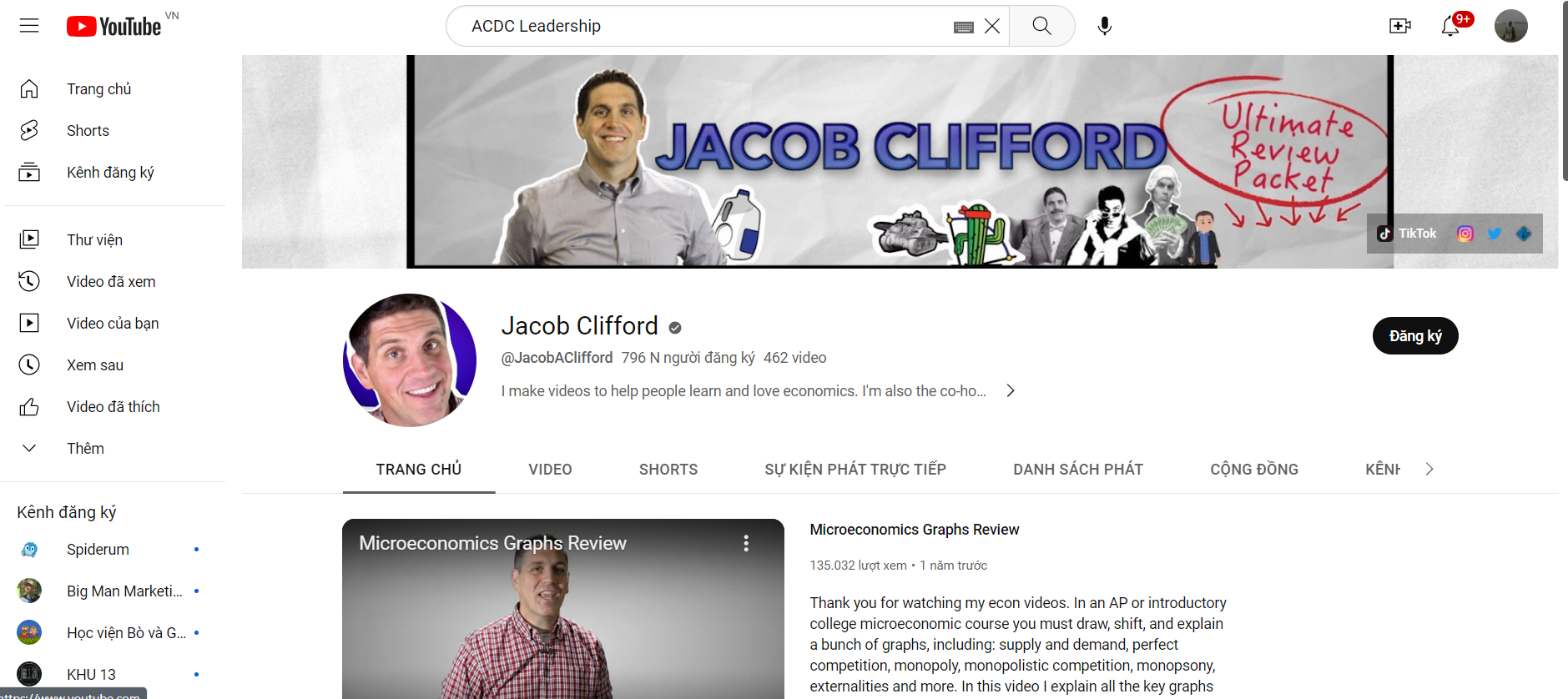Screen dimensions: 1568x699
Task: Open SỰ KIỆN PHÁT TRỰC TIẾP tab
Action: click(855, 469)
